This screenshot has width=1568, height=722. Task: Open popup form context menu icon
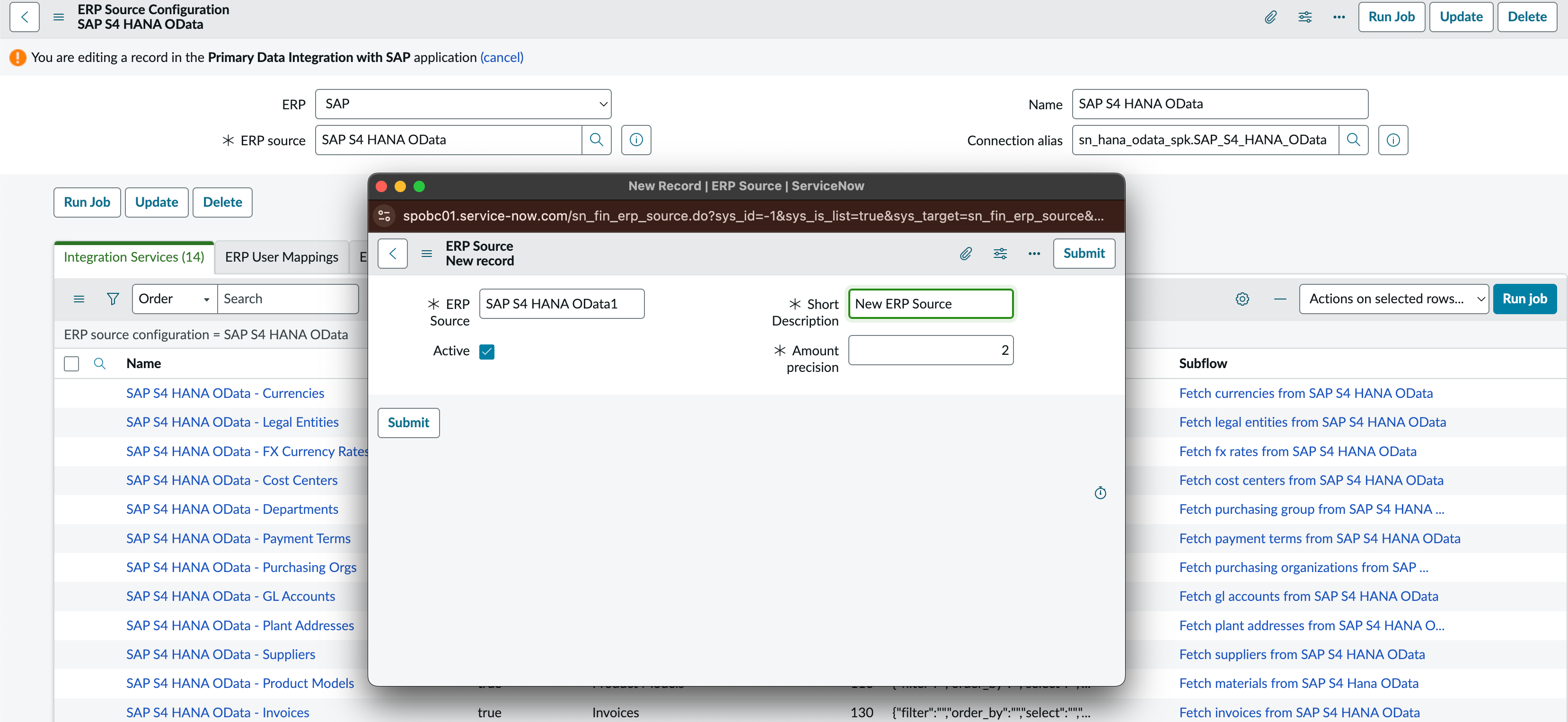pos(427,253)
